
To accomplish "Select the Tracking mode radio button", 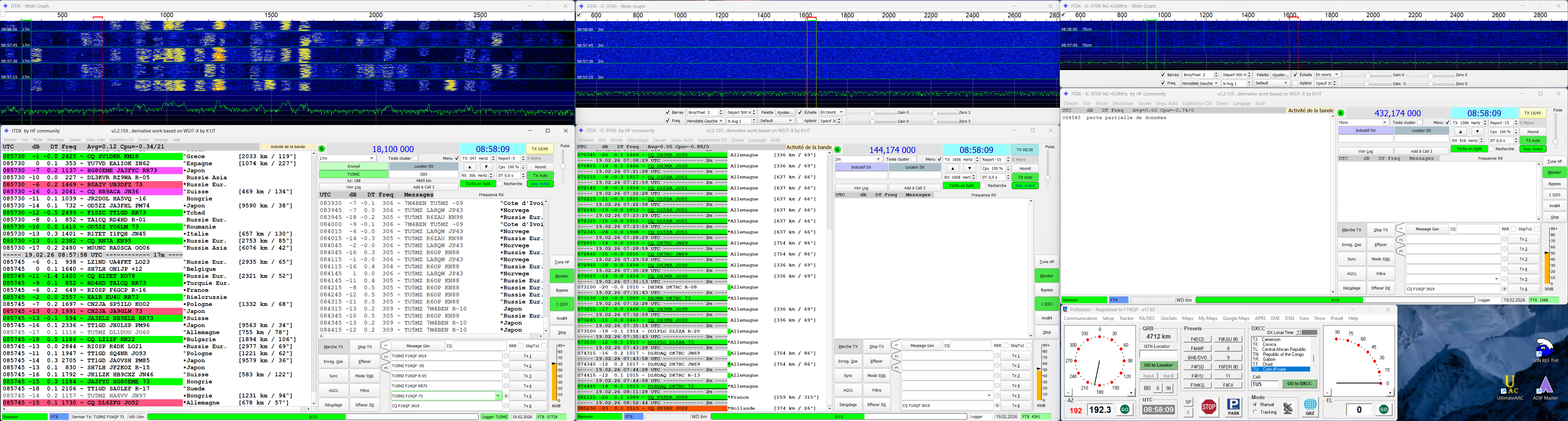I will pos(1255,412).
